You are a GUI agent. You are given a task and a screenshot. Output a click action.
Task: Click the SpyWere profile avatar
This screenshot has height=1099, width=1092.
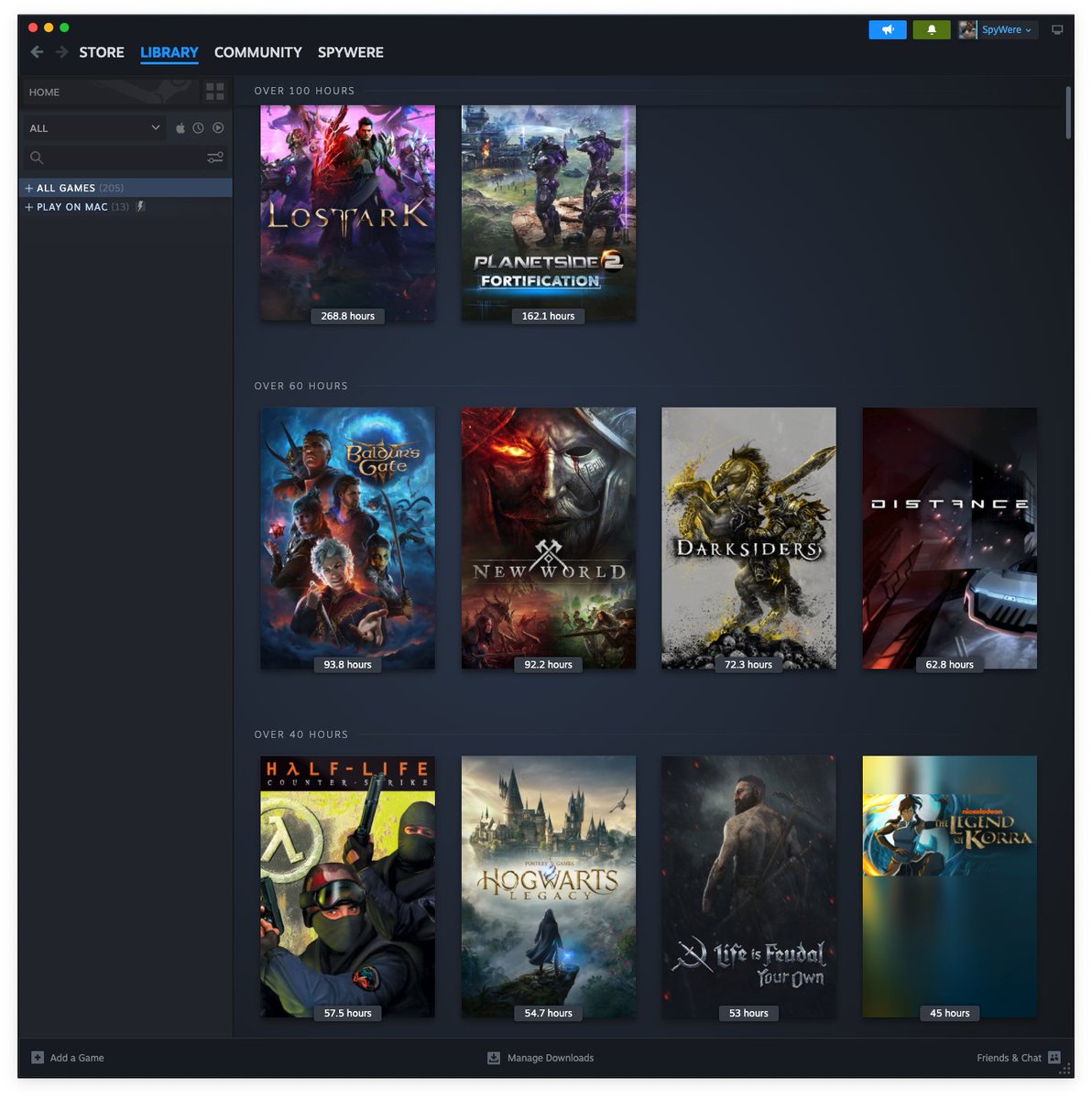967,30
